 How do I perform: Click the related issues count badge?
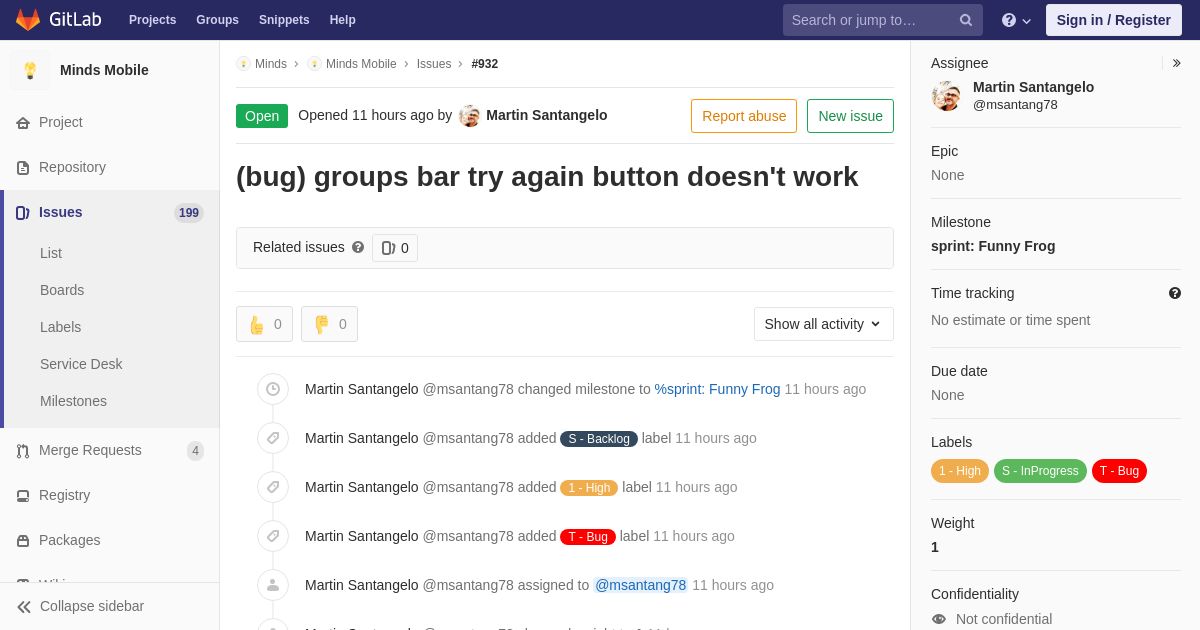point(395,248)
